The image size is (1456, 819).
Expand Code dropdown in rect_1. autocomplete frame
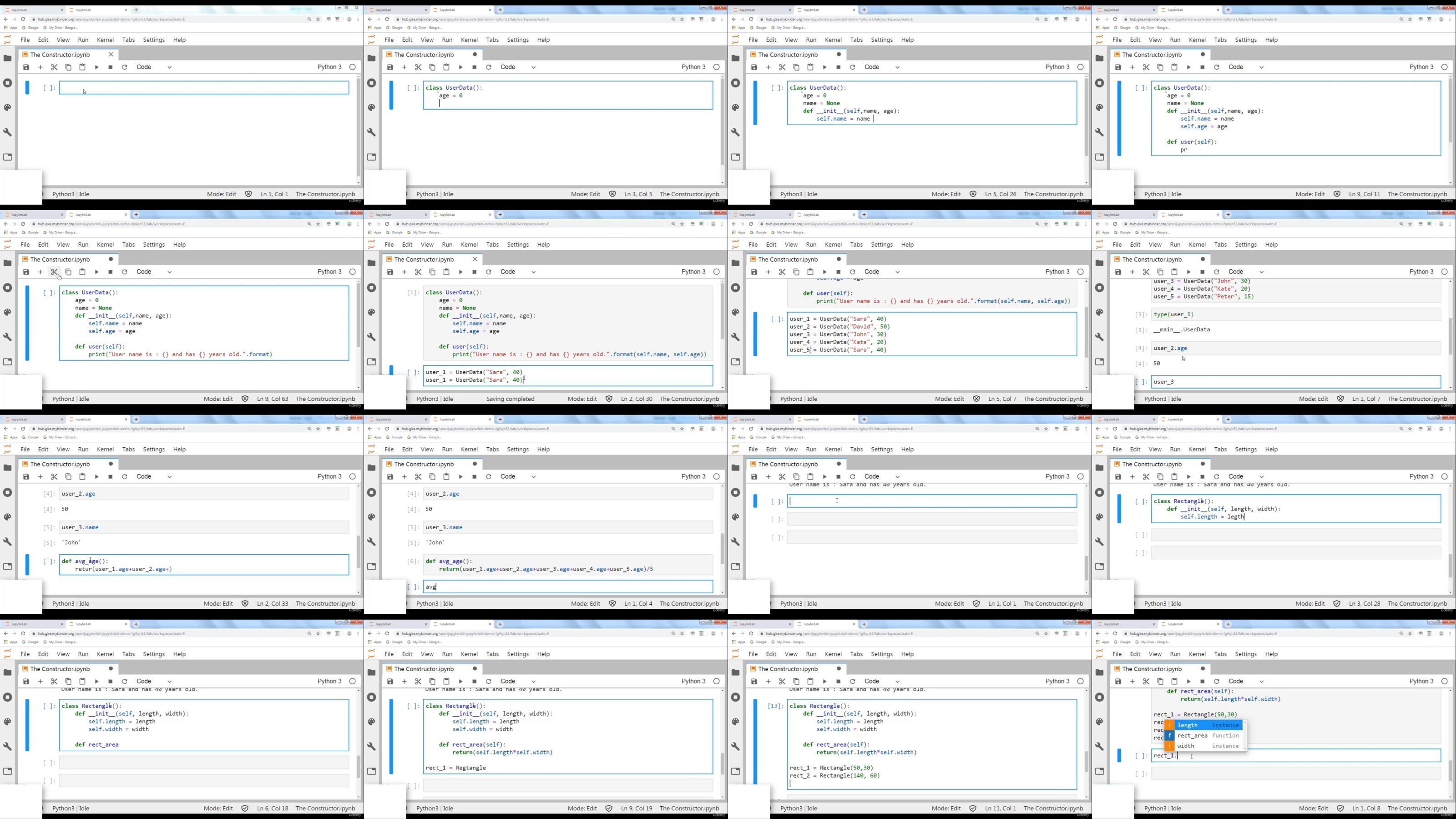click(1246, 681)
